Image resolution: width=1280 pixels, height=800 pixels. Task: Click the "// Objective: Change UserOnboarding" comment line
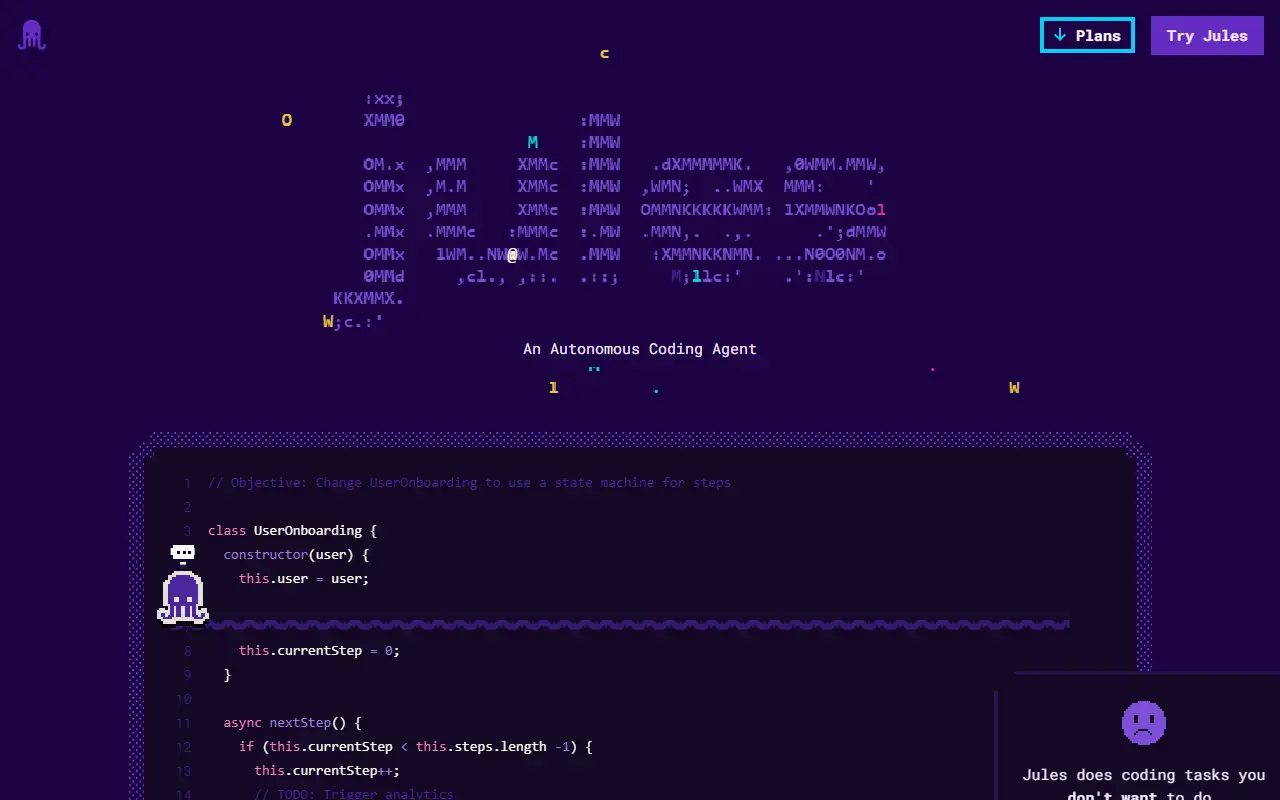469,482
